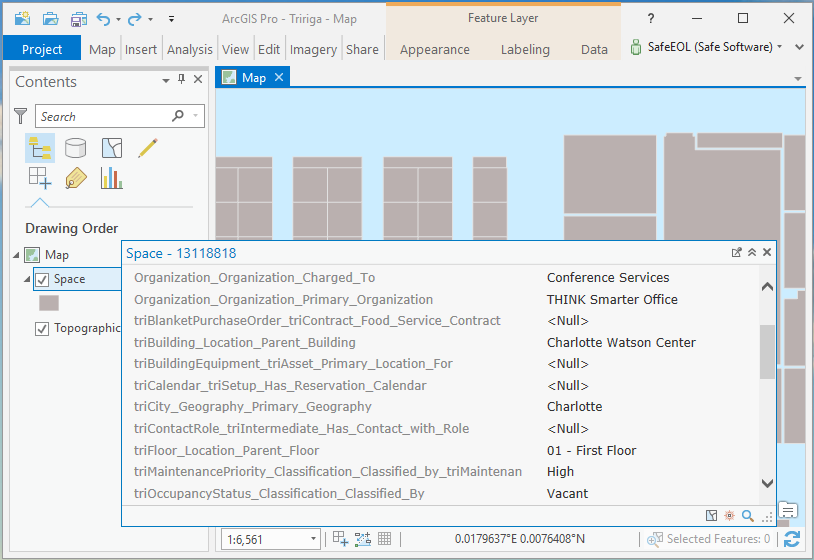Click the flash feature icon in pop-up
The image size is (814, 560).
coord(729,515)
